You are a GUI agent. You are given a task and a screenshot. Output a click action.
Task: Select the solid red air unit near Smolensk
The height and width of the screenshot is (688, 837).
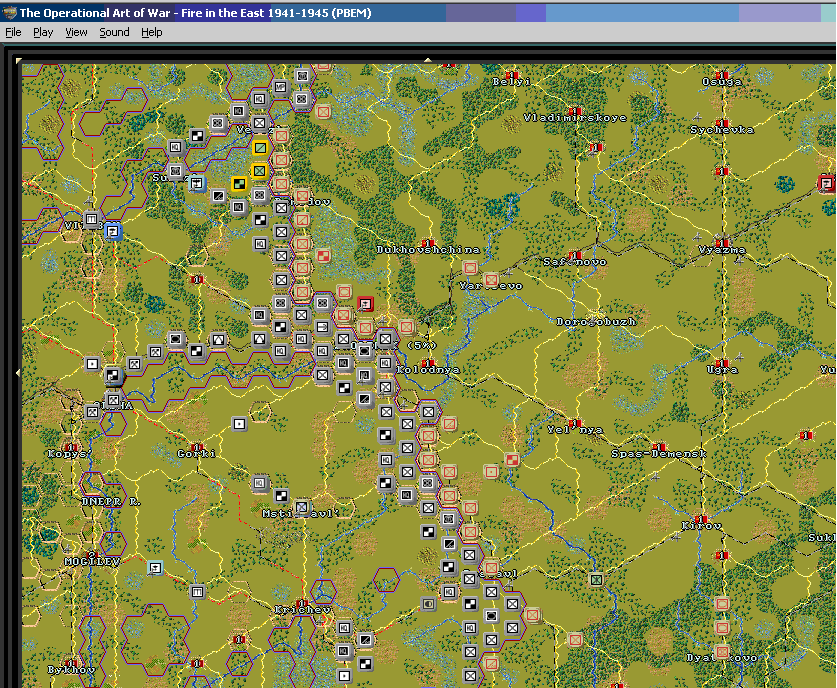point(365,304)
